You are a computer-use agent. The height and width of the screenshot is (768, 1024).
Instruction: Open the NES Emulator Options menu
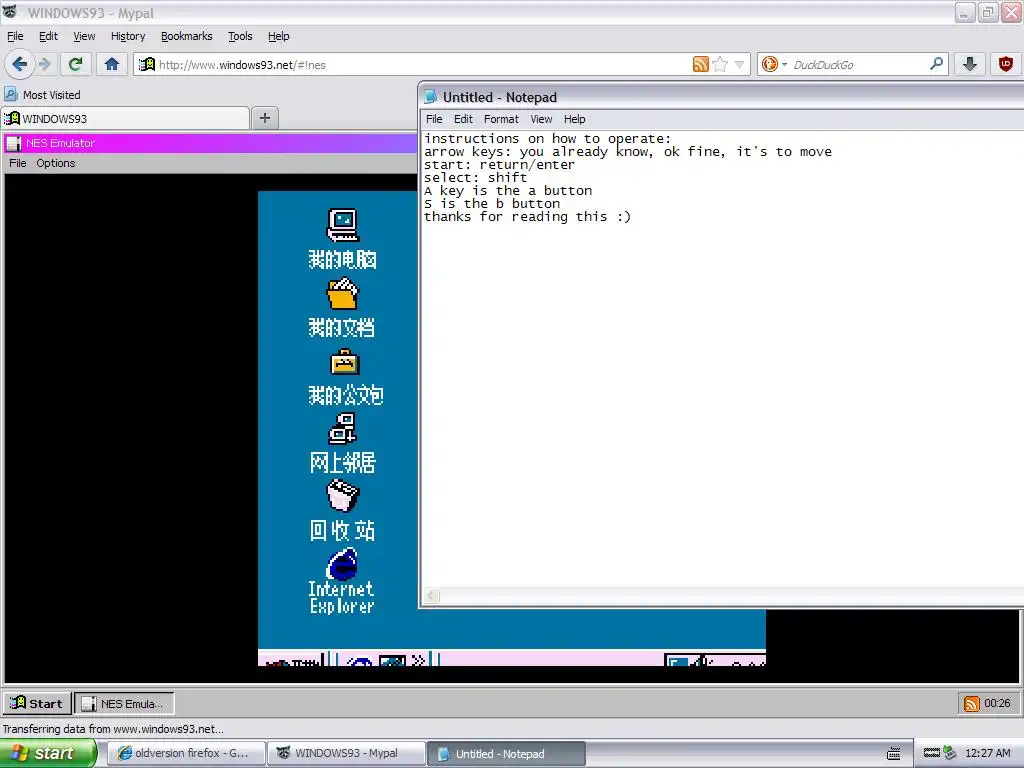pyautogui.click(x=56, y=163)
